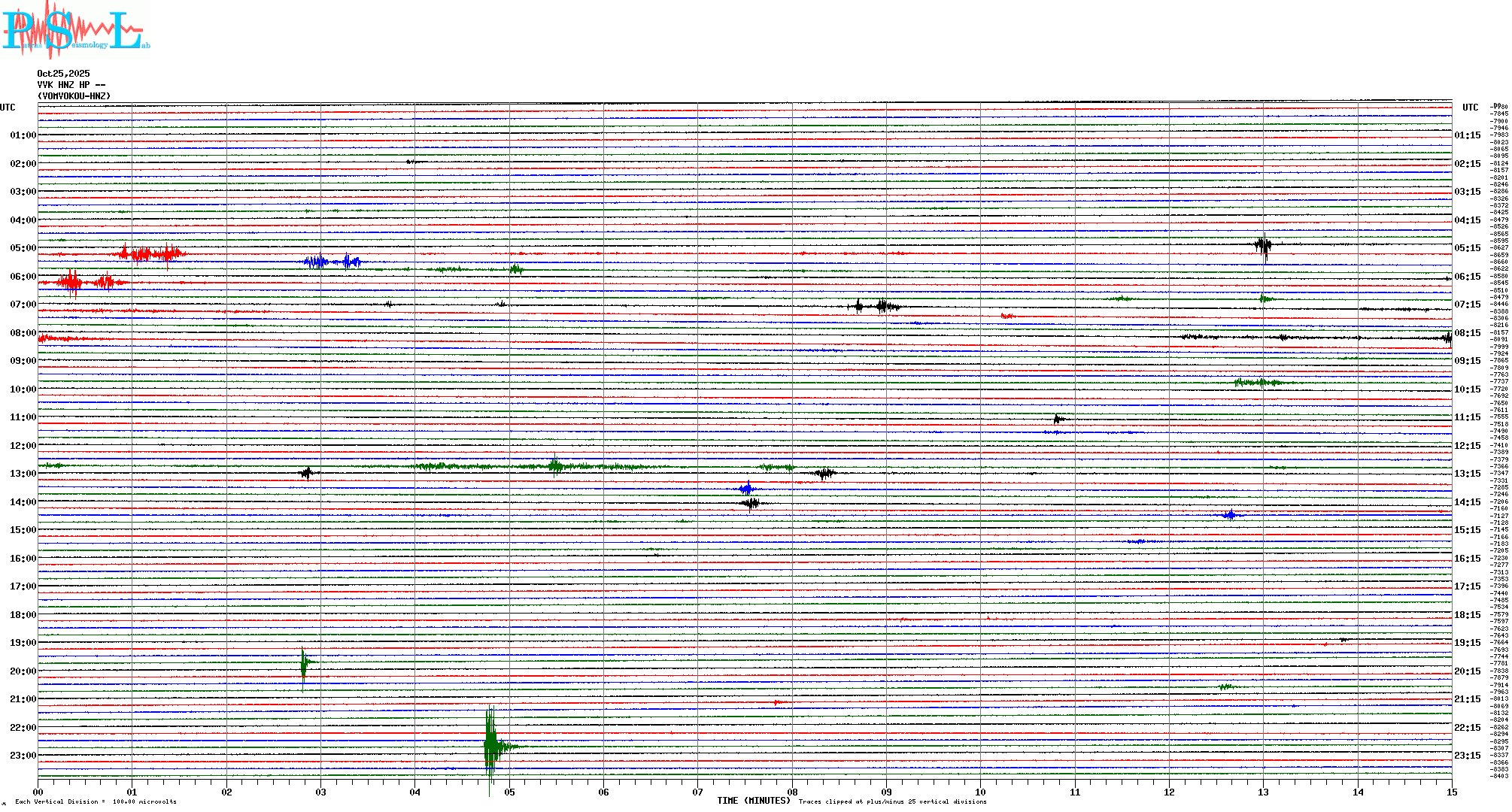The image size is (1512, 812).
Task: Select the 13:00 hour label on left
Action: point(23,474)
